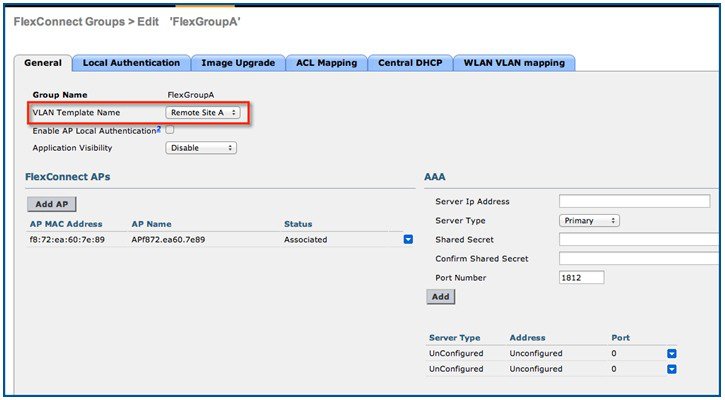This screenshot has height=400, width=725.
Task: Click the AAA section heading
Action: [x=435, y=177]
